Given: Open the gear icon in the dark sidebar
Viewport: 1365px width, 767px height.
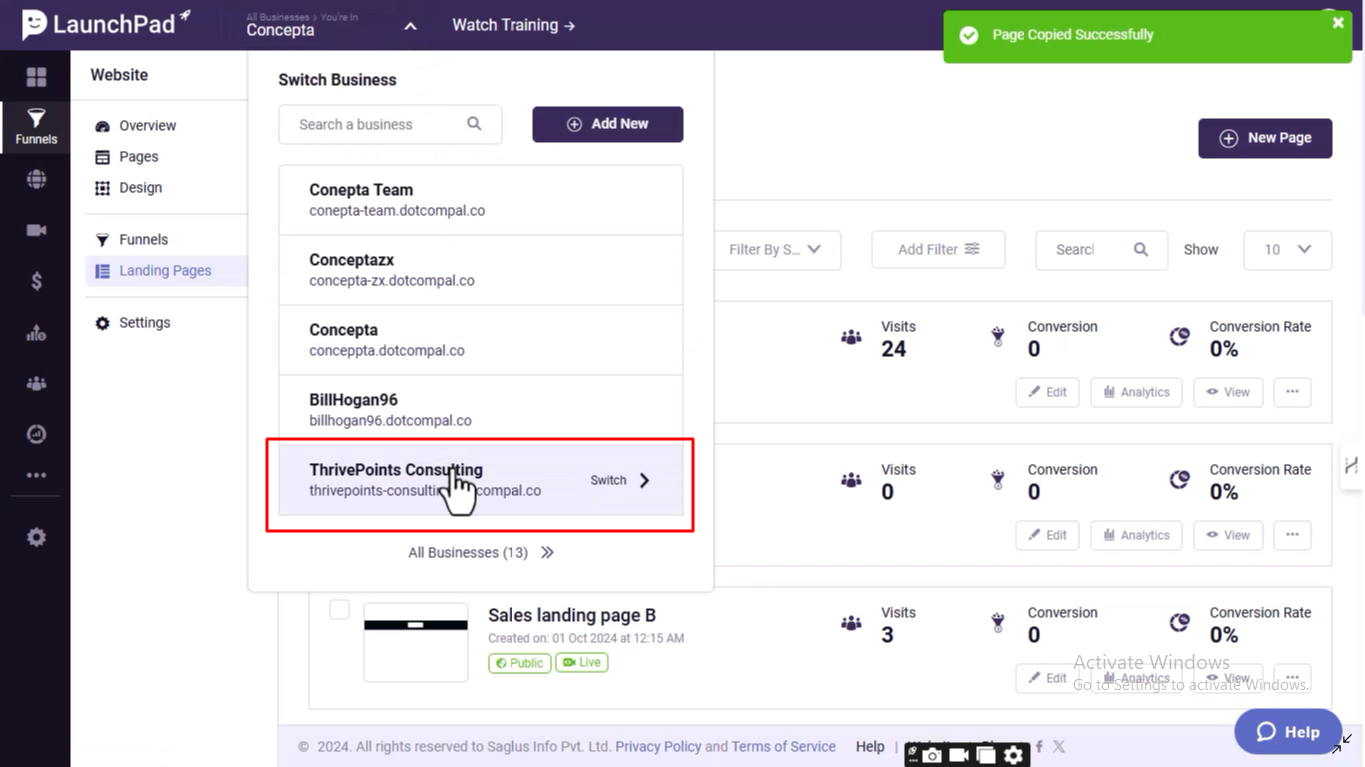Looking at the screenshot, I should [x=36, y=537].
